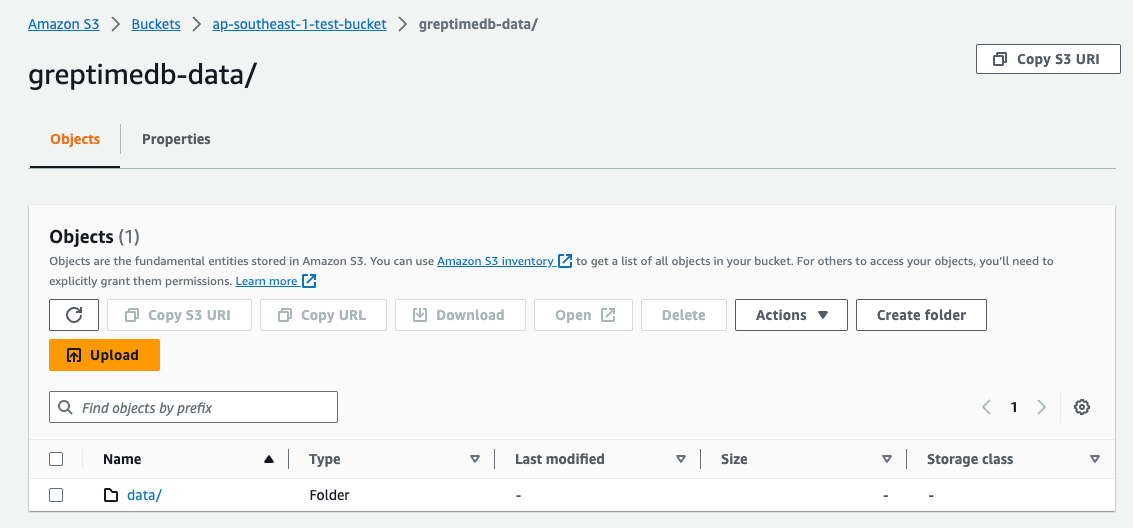This screenshot has height=528, width=1133.
Task: Go to previous page with left chevron
Action: pos(986,407)
